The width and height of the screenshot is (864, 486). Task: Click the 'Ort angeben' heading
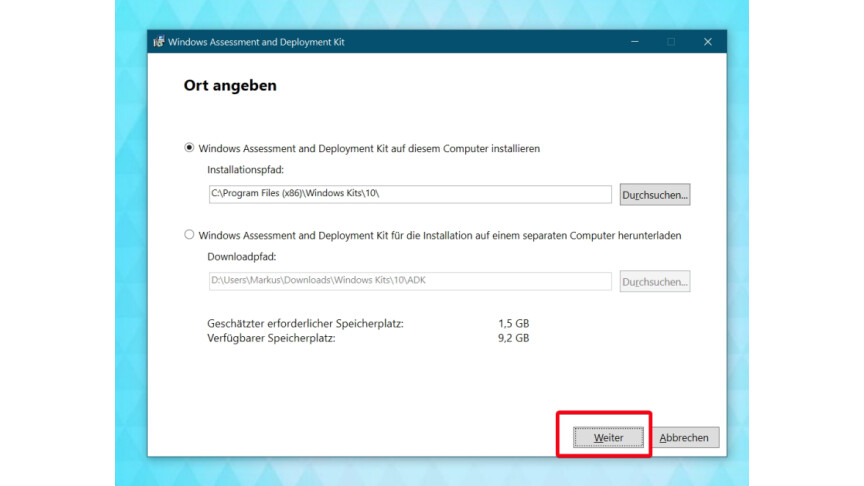coord(230,85)
